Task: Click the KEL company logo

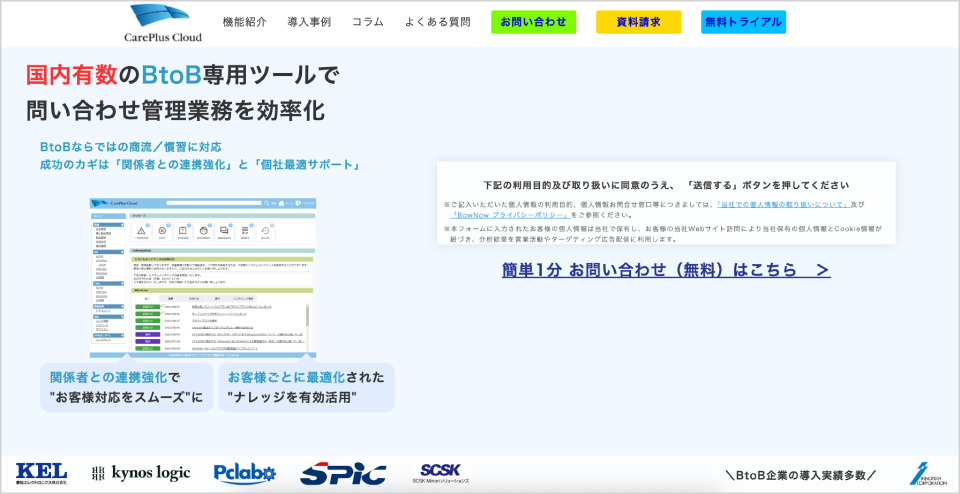Action: [x=41, y=473]
